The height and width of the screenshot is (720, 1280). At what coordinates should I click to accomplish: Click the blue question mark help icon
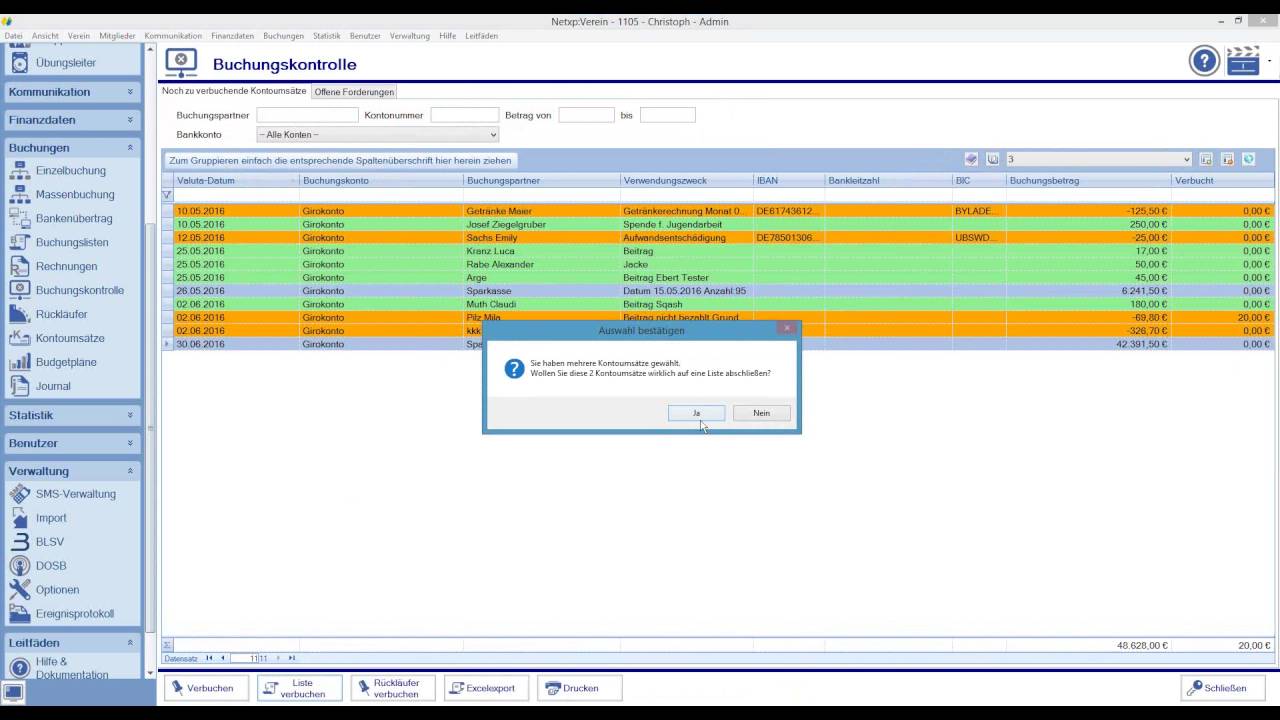point(1204,61)
